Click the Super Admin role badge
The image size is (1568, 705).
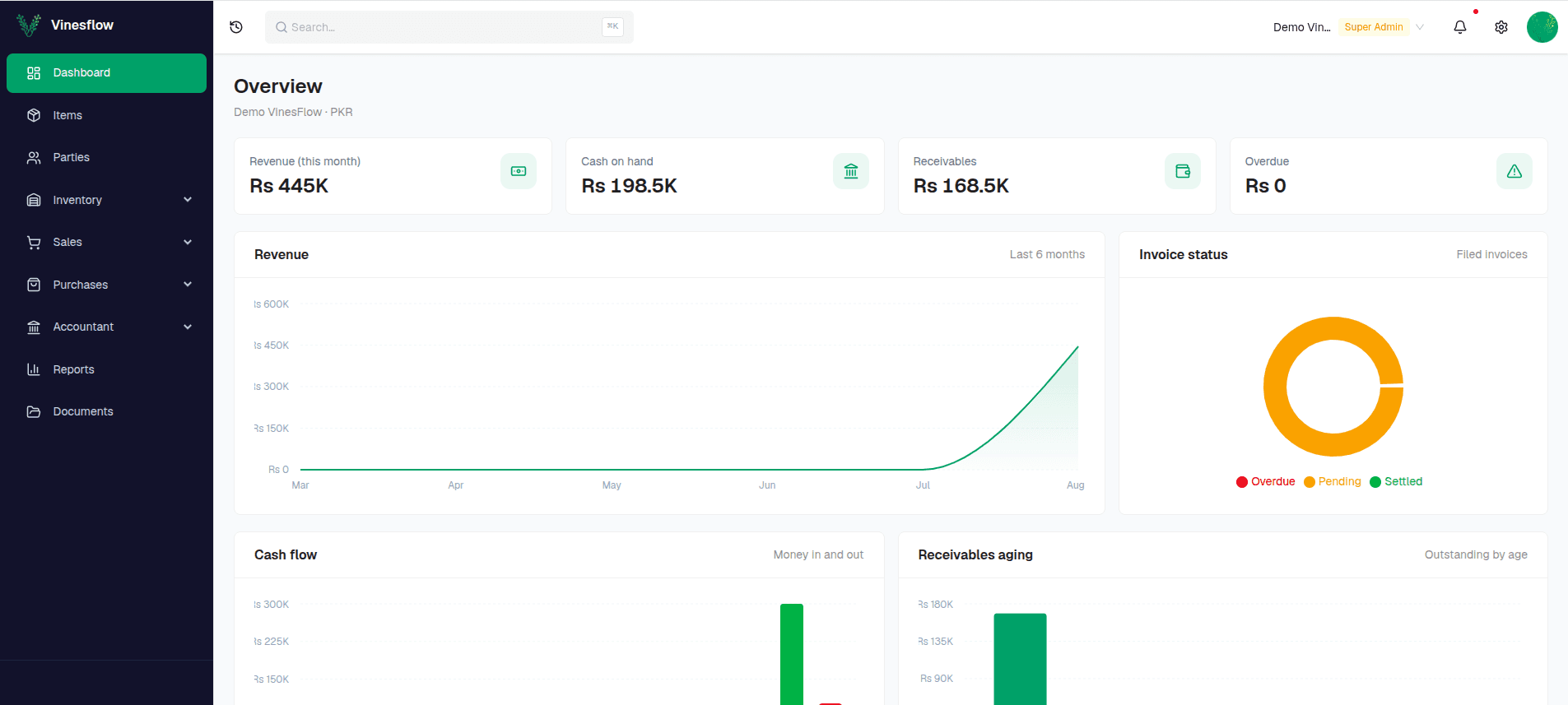coord(1374,27)
